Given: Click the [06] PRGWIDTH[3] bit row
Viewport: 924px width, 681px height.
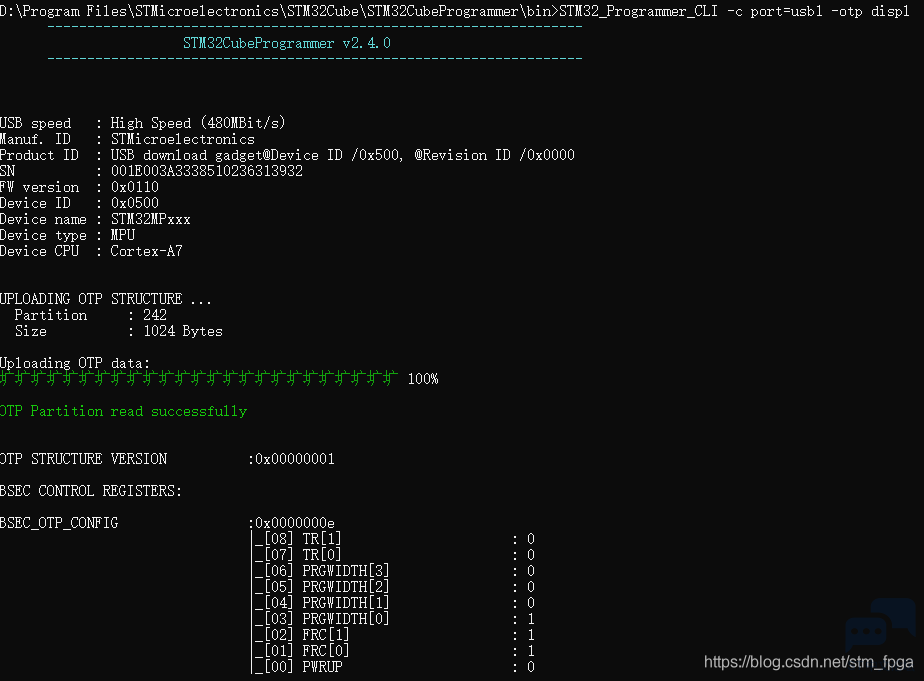Looking at the screenshot, I should click(395, 571).
